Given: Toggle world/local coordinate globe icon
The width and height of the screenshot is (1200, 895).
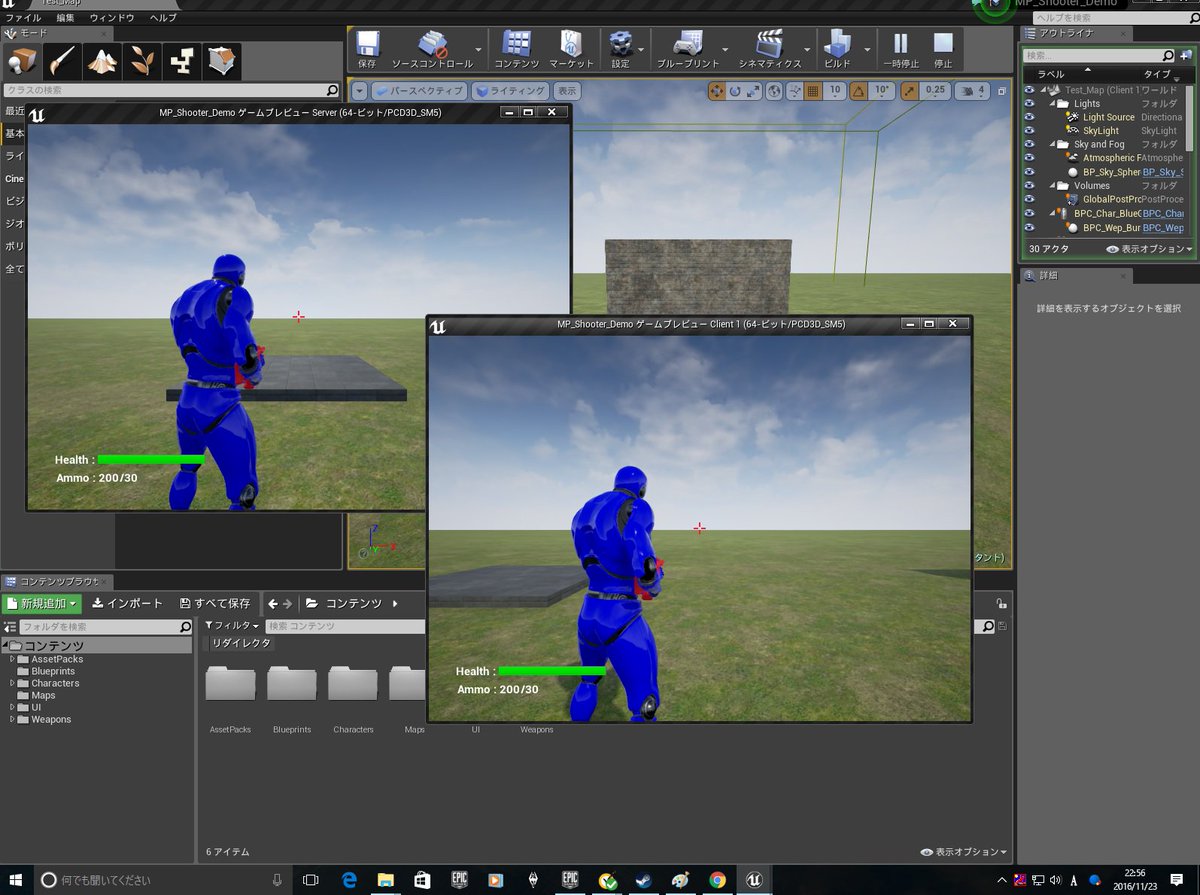Looking at the screenshot, I should click(x=774, y=91).
